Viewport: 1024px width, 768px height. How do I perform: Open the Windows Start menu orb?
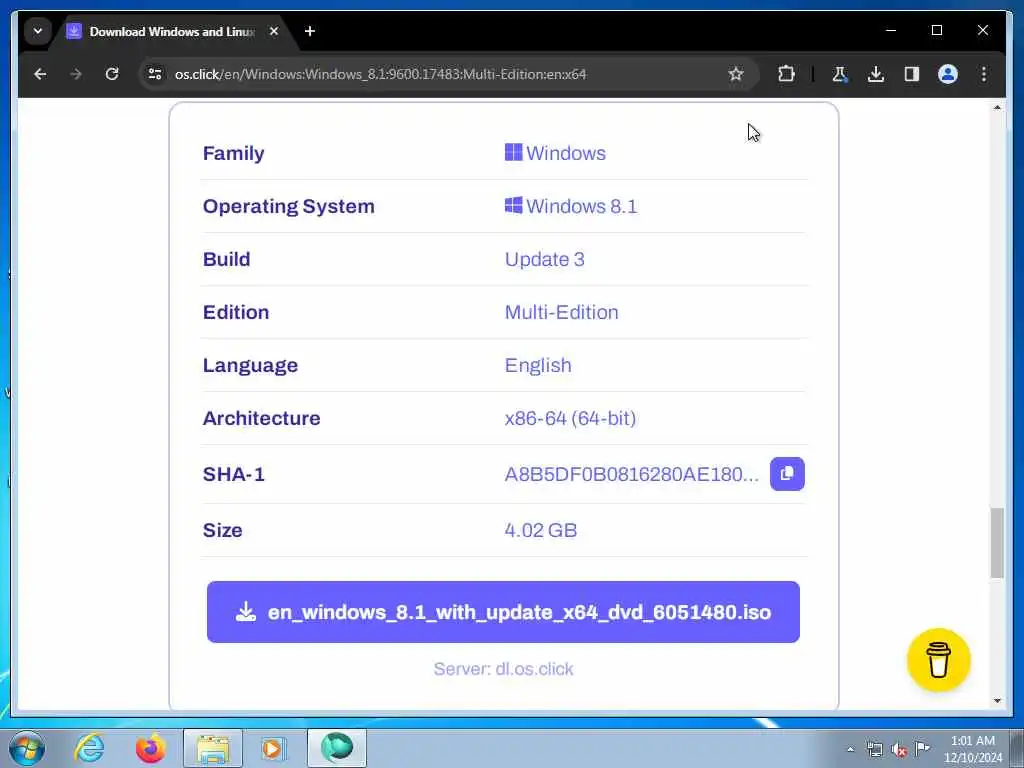(27, 748)
